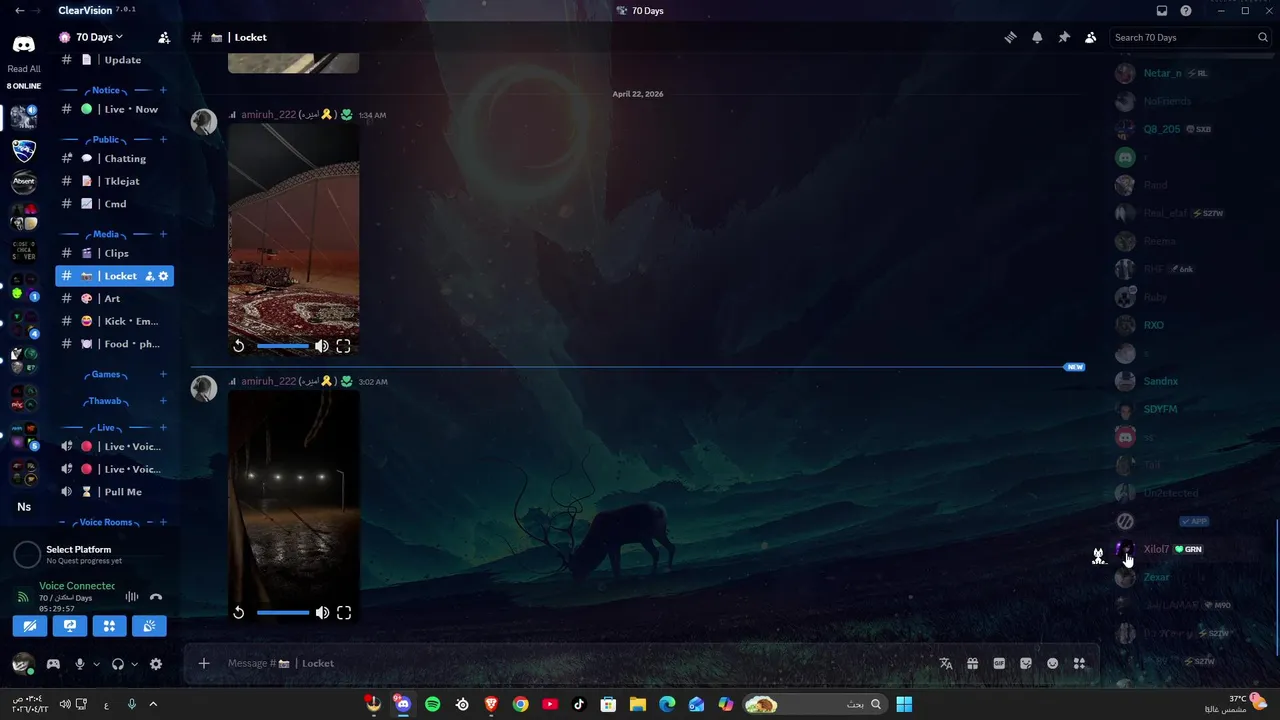1280x720 pixels.
Task: Open Locket channel settings gear
Action: tap(164, 276)
